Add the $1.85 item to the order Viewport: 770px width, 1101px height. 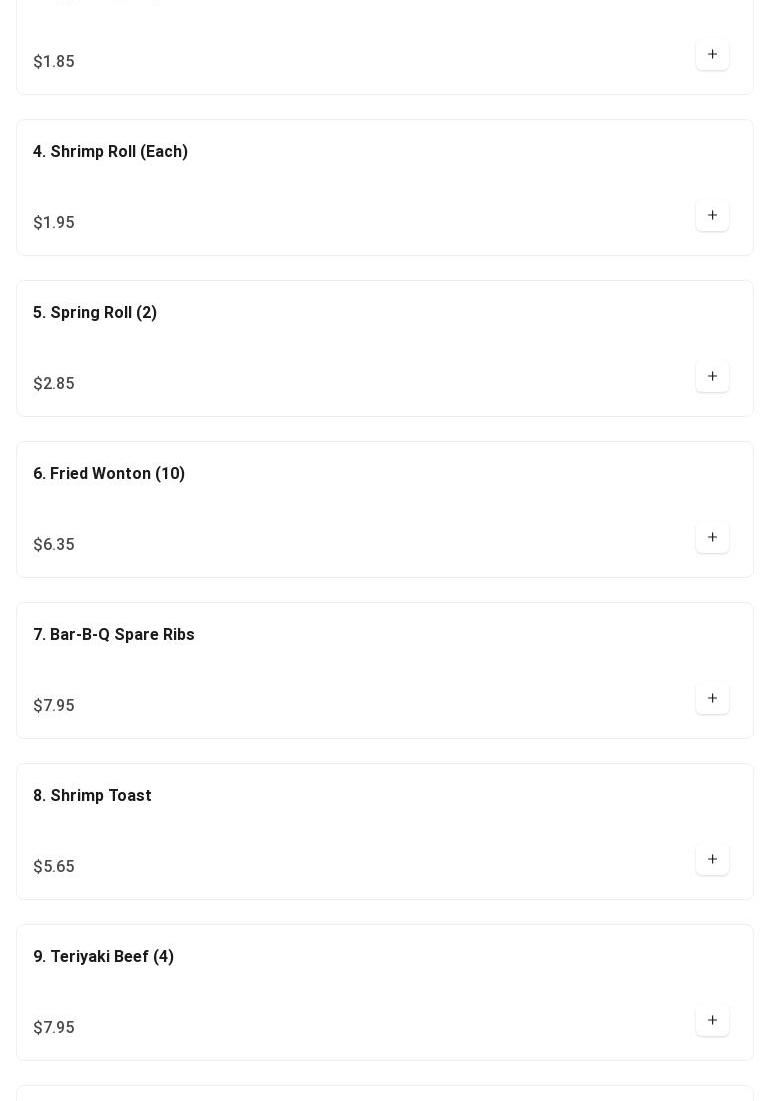(x=712, y=55)
